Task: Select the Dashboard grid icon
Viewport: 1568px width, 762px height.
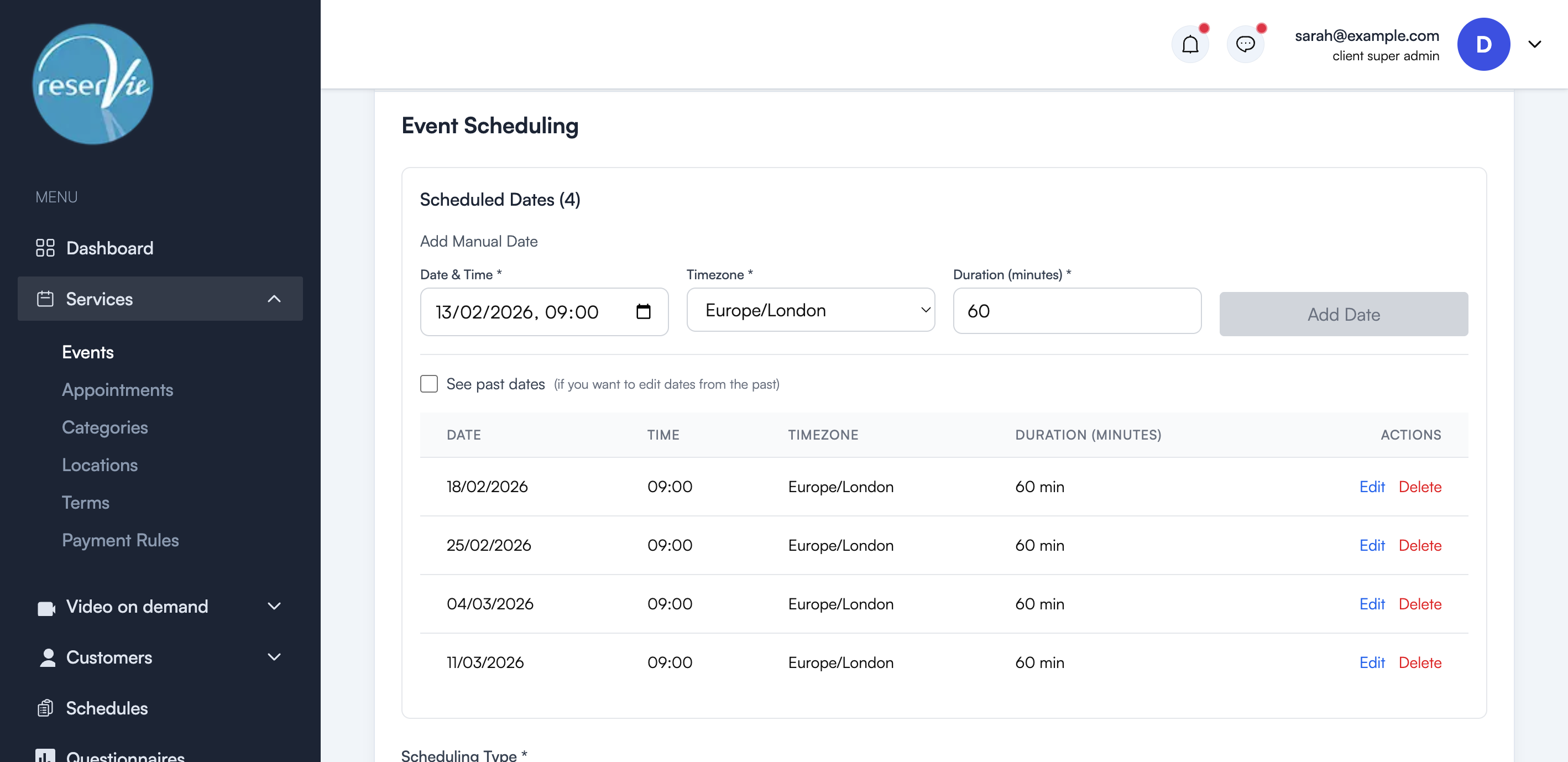Action: pos(45,248)
